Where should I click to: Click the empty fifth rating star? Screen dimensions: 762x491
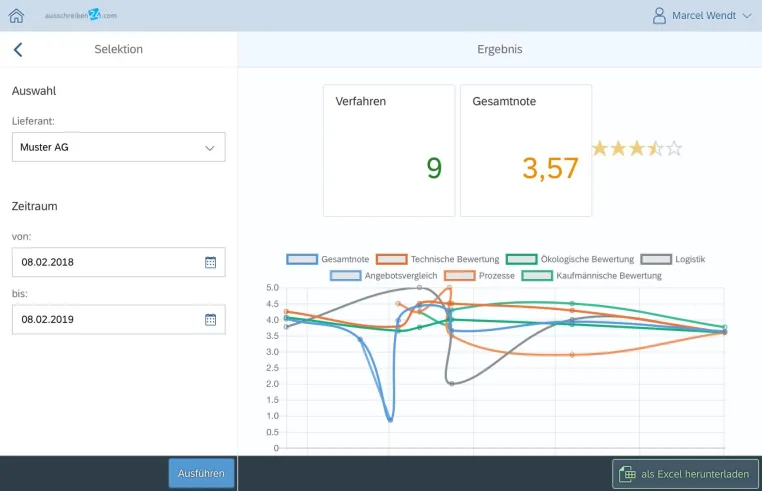(674, 148)
